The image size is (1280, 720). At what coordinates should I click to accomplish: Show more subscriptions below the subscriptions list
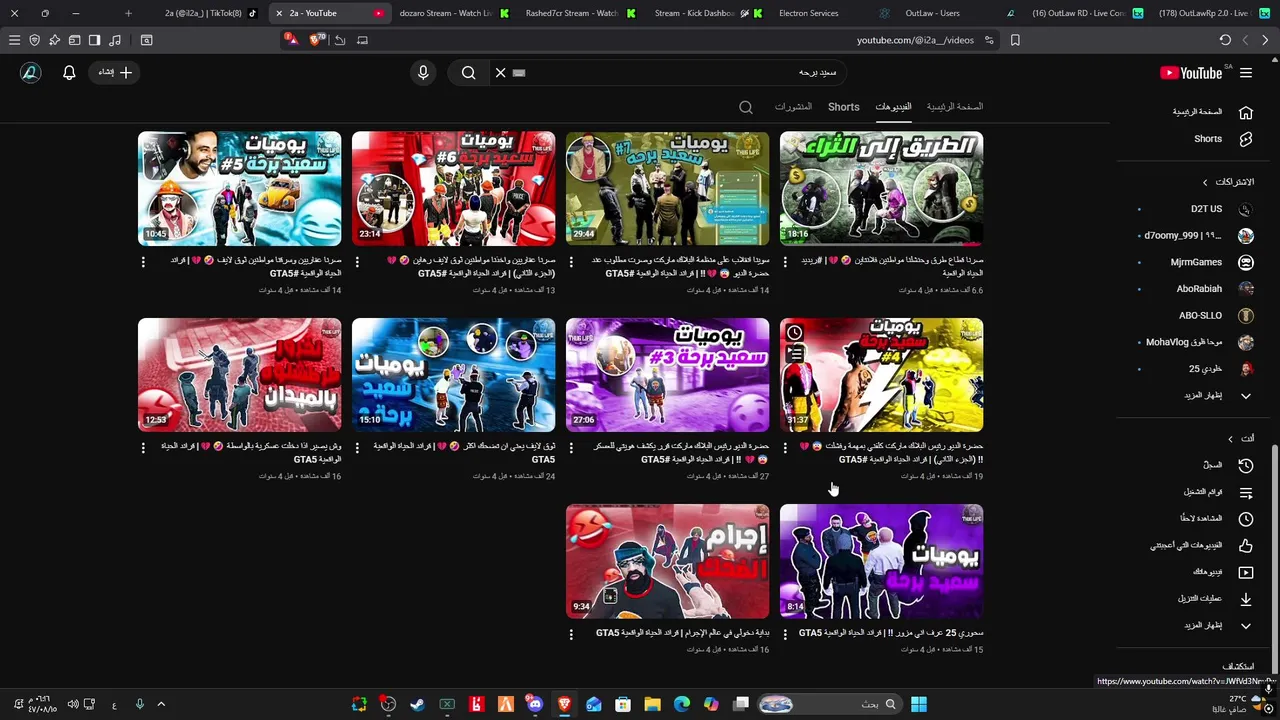coord(1216,396)
